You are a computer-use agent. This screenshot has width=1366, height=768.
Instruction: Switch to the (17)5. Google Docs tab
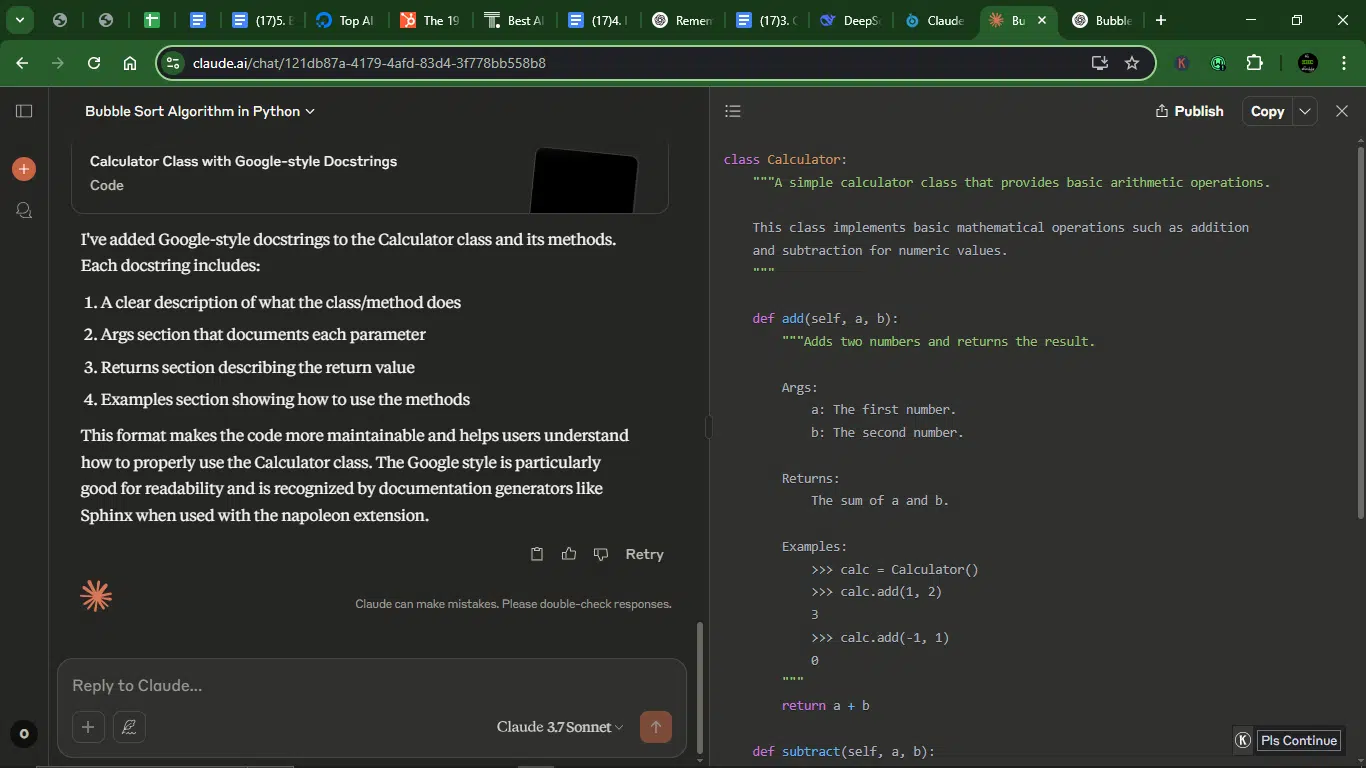(x=260, y=20)
